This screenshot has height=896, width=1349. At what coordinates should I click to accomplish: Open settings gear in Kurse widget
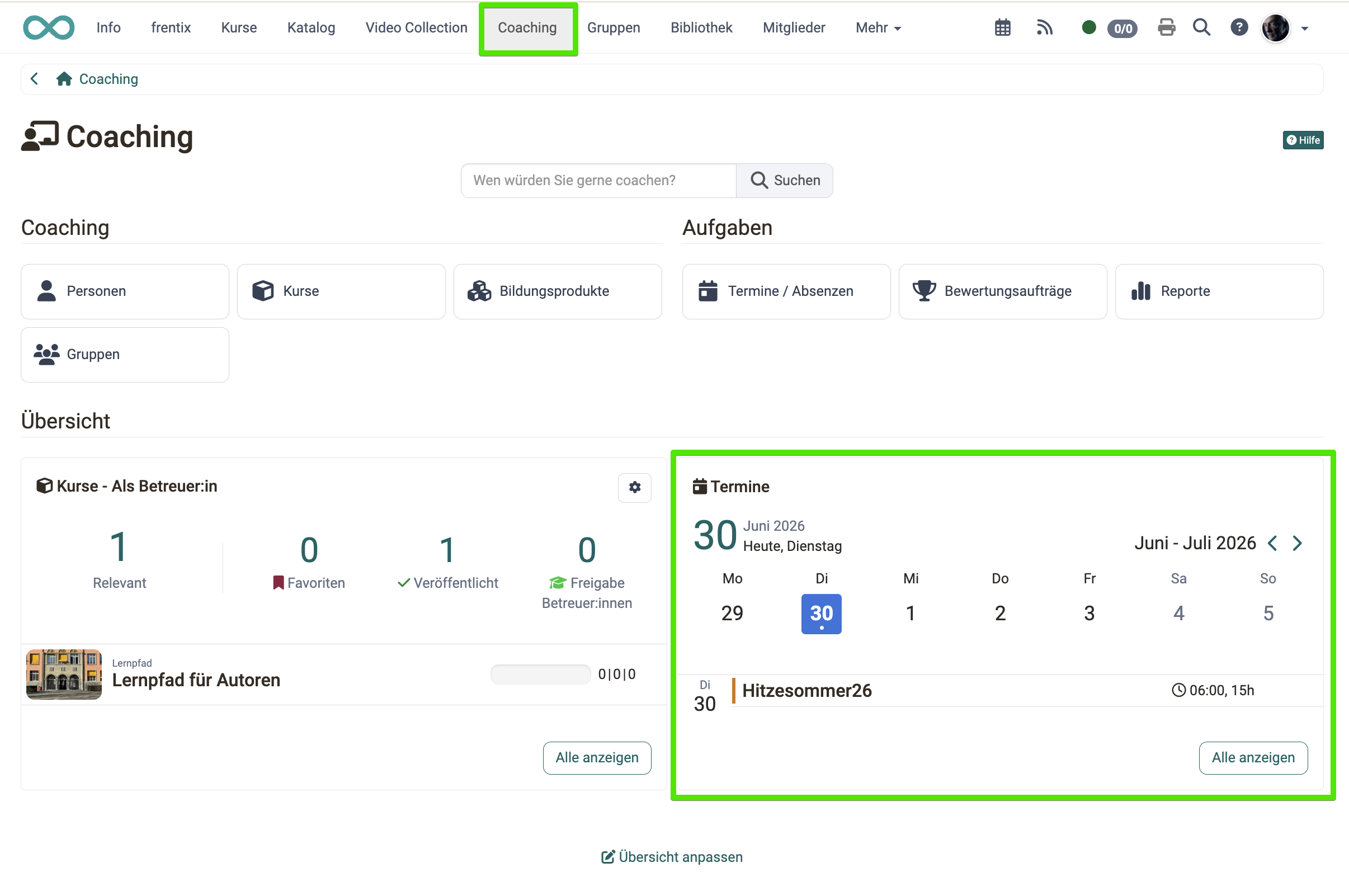[x=634, y=487]
